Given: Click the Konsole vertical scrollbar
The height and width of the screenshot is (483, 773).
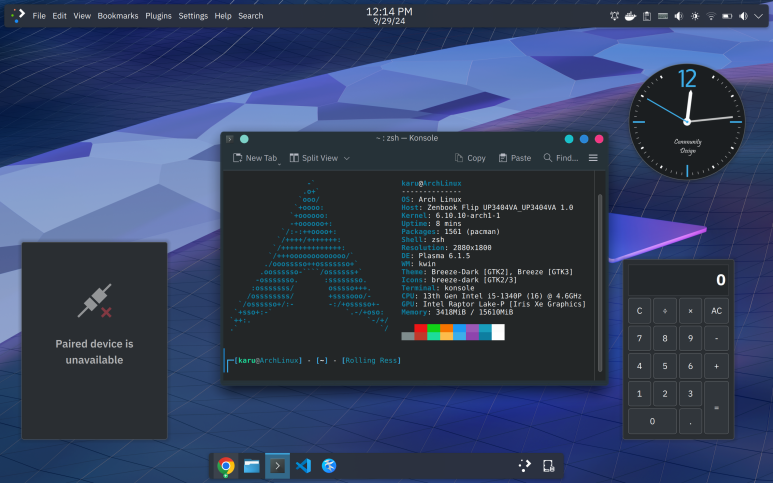Looking at the screenshot, I should pyautogui.click(x=600, y=282).
